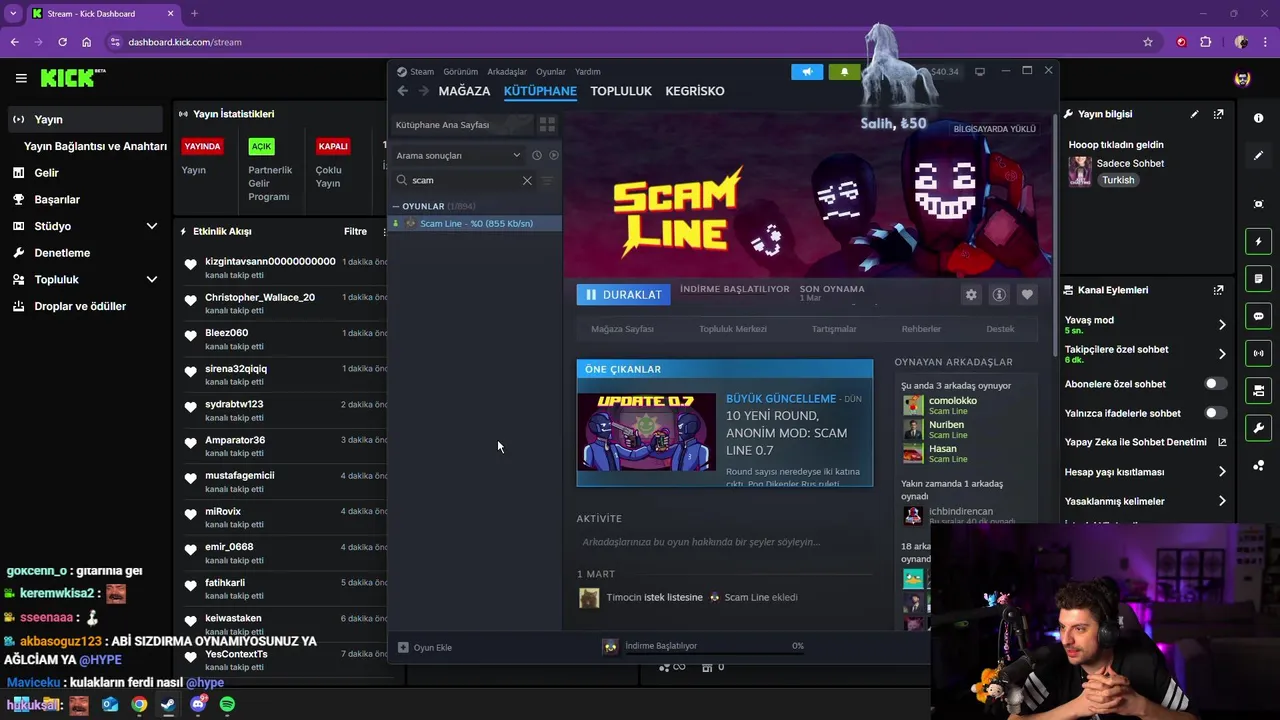1280x720 pixels.
Task: Switch library to grid view icon
Action: [x=547, y=125]
